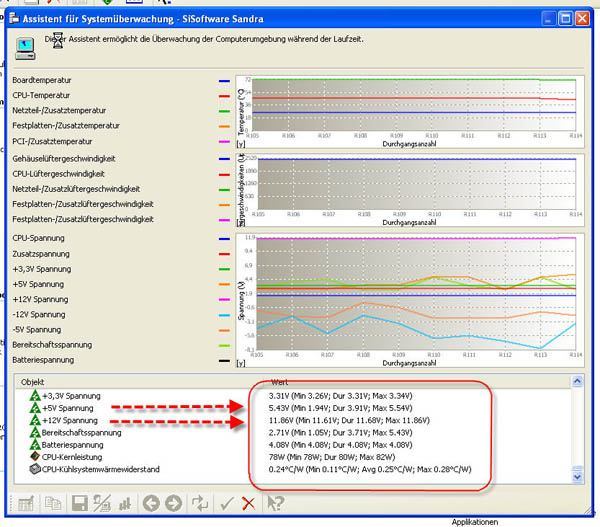600x527 pixels.
Task: Click the Netzteil-/Zusatztemperatur label
Action: tap(59, 111)
